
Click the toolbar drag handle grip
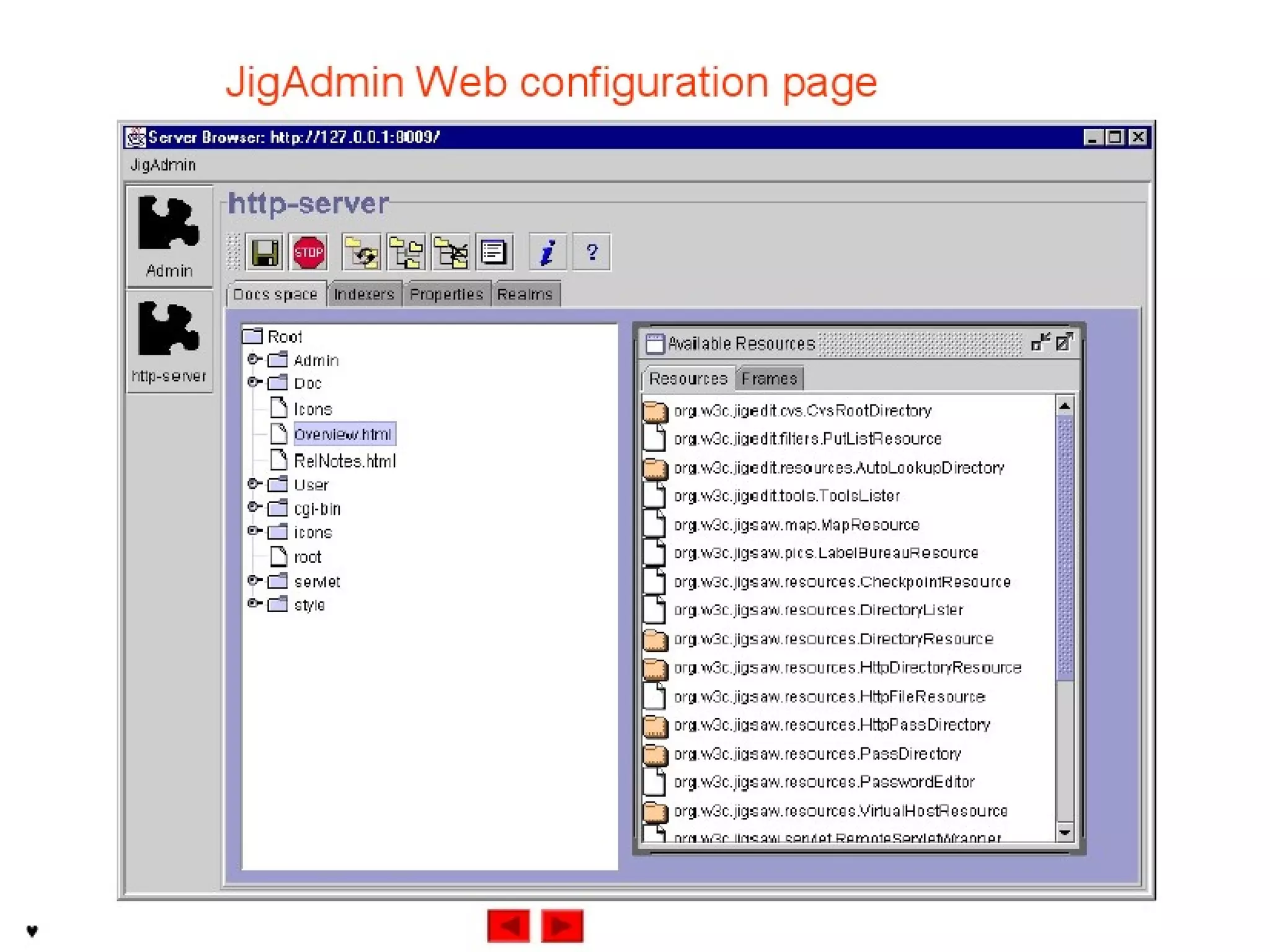click(x=234, y=252)
